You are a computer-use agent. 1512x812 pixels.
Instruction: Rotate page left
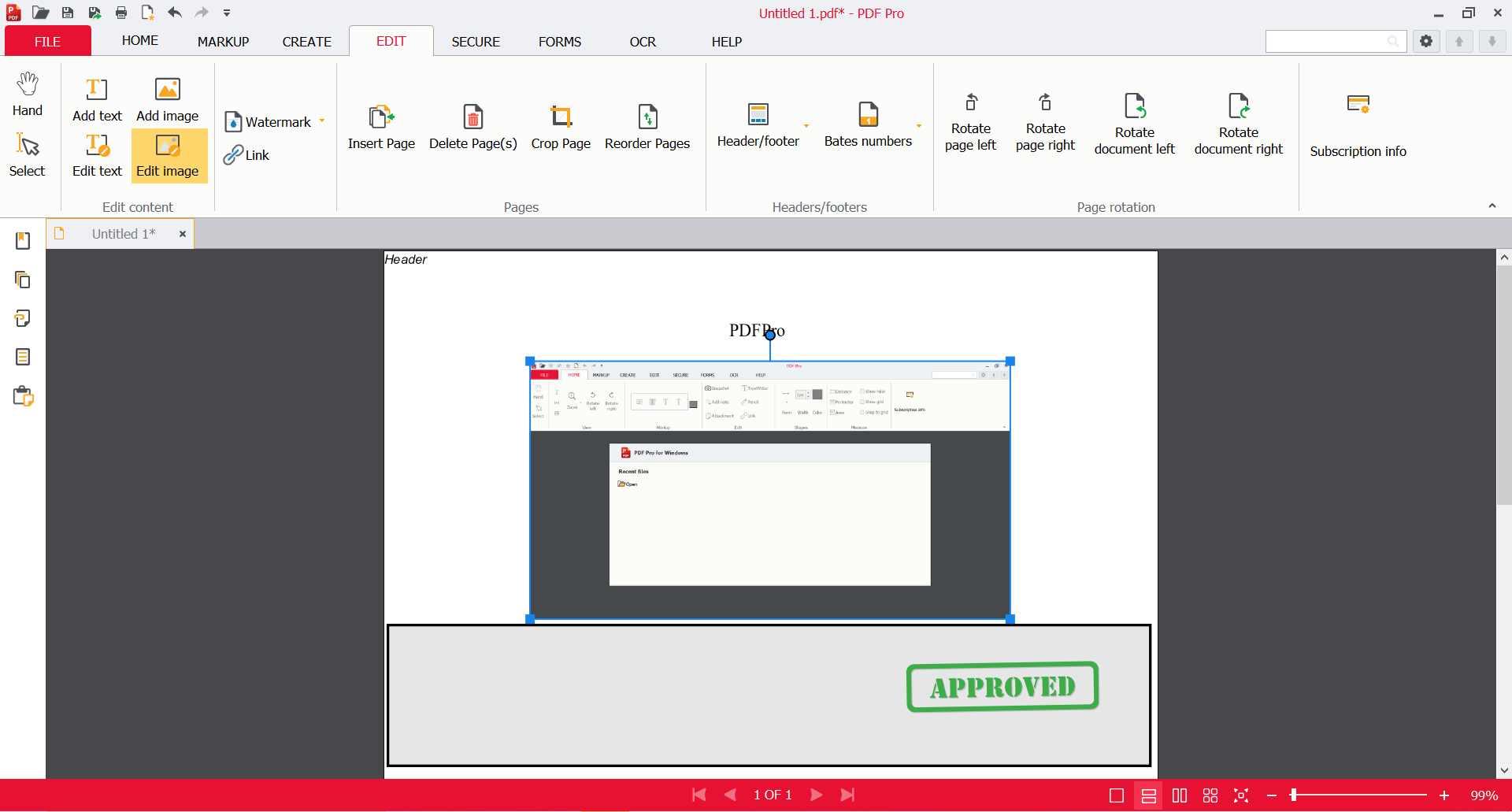[970, 123]
